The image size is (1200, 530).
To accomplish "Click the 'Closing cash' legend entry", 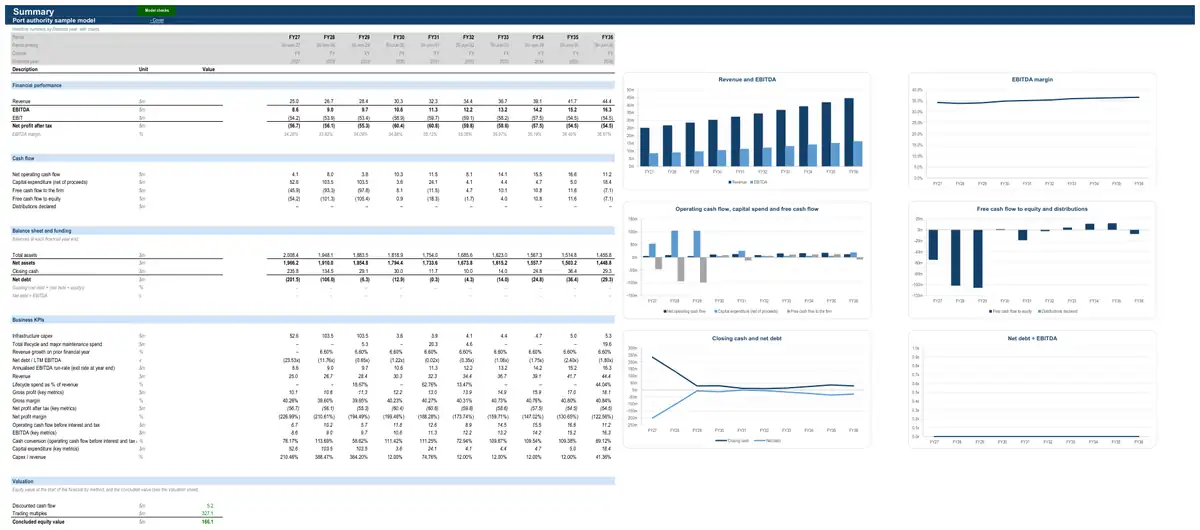I will pyautogui.click(x=734, y=440).
